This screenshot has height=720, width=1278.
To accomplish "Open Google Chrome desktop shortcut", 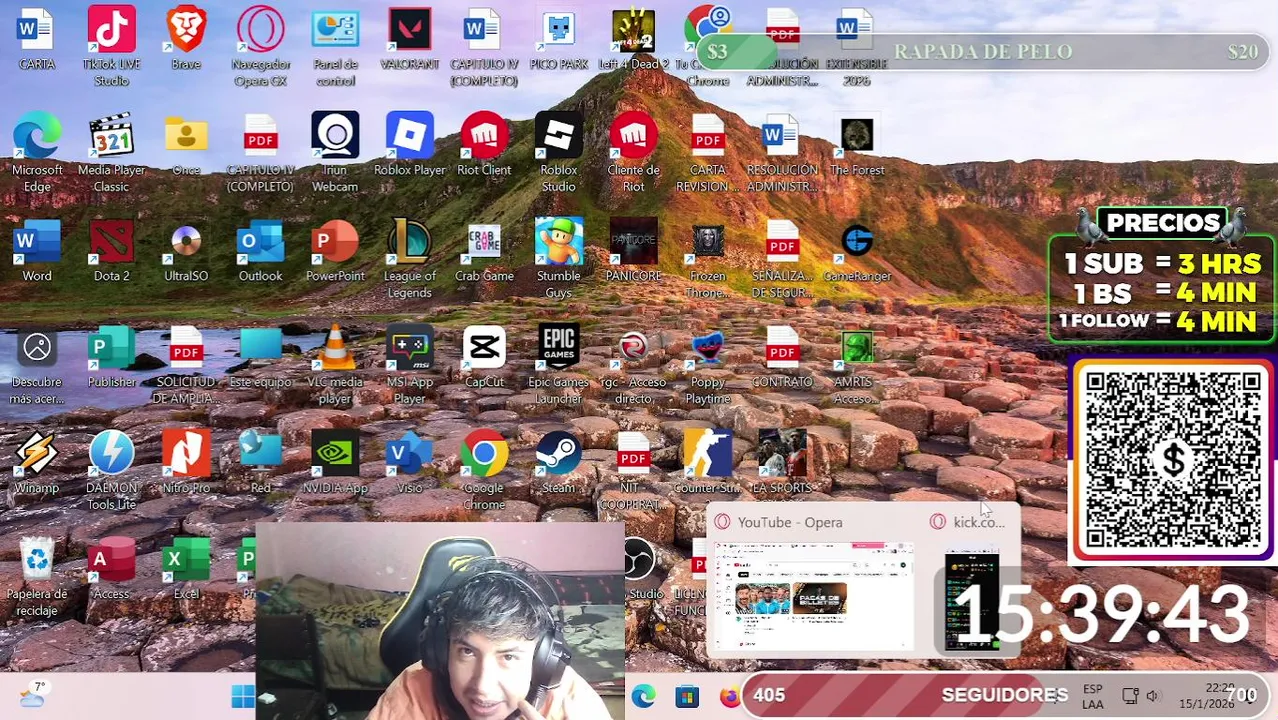I will pos(484,470).
